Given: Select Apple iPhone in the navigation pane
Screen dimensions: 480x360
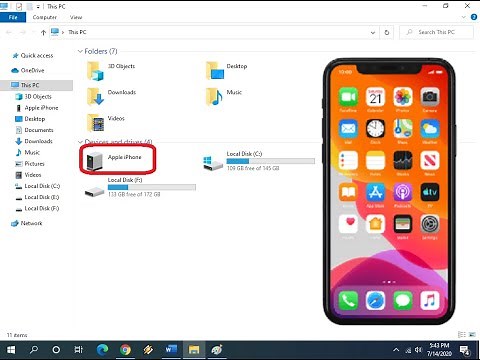Looking at the screenshot, I should pos(37,108).
